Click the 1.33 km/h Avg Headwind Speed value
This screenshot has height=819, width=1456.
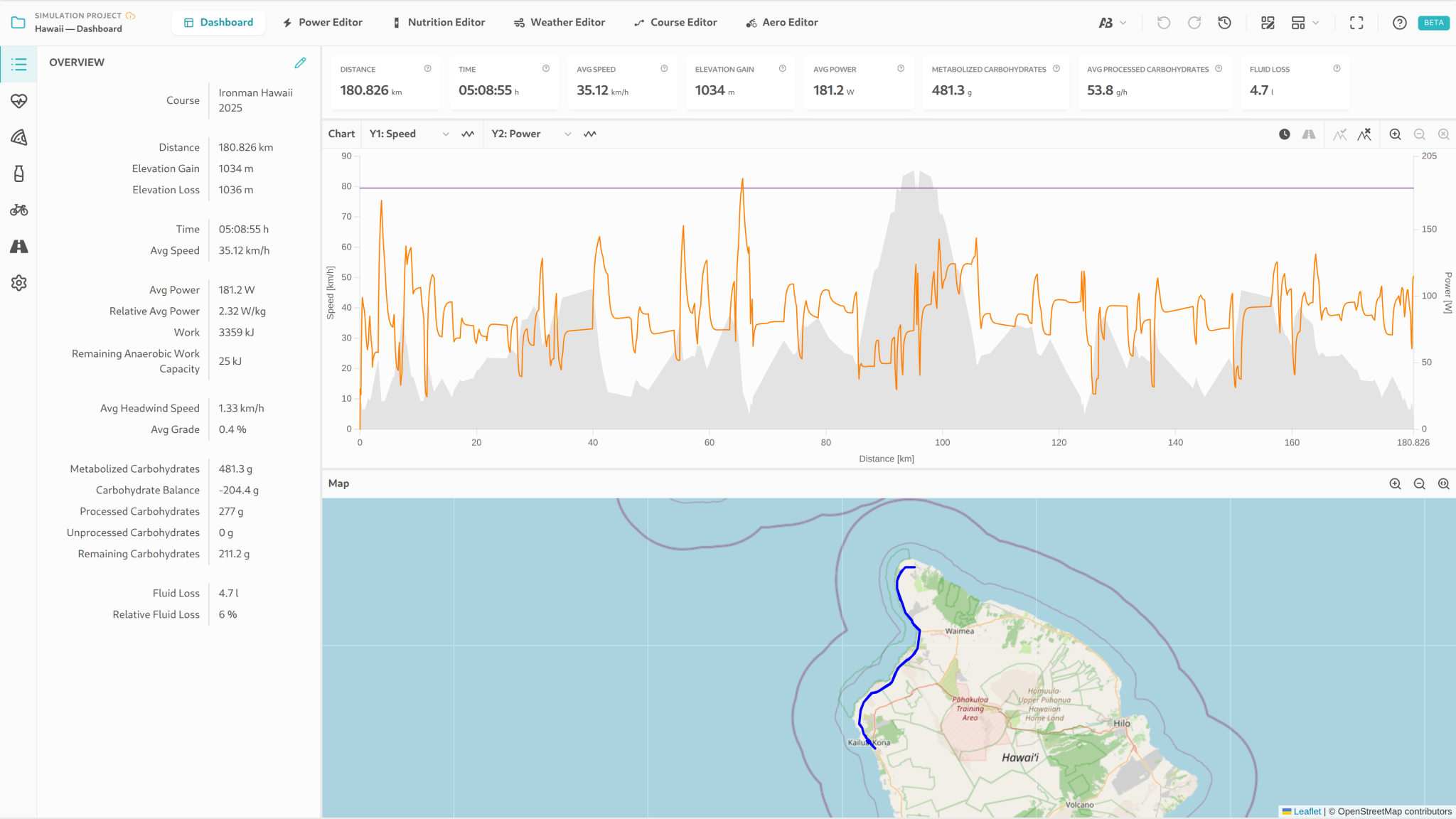tap(241, 408)
